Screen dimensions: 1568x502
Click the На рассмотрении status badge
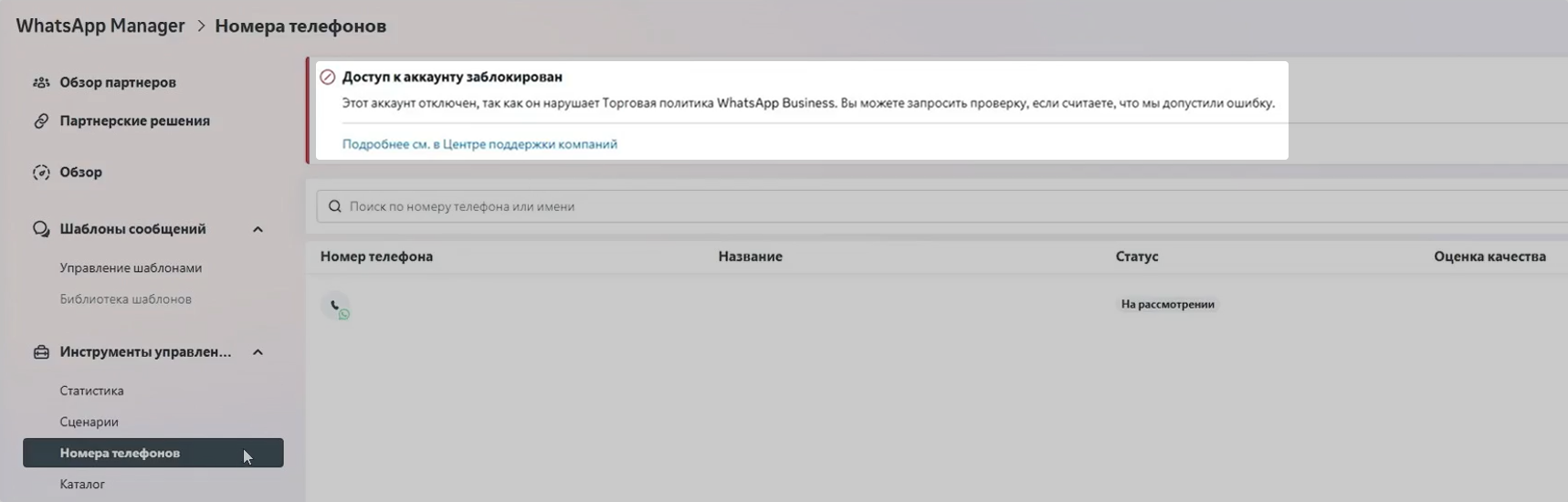tap(1167, 305)
